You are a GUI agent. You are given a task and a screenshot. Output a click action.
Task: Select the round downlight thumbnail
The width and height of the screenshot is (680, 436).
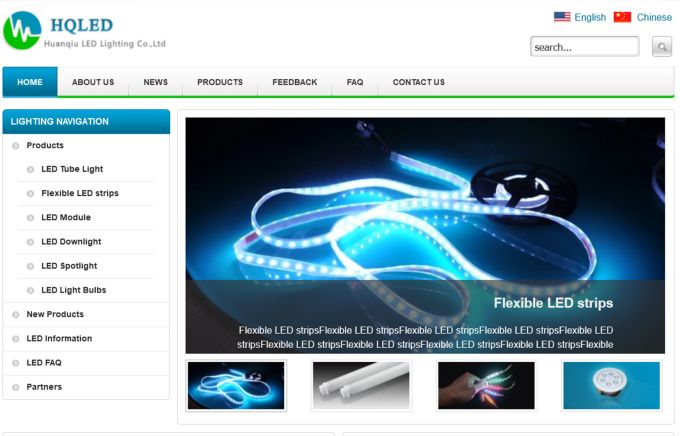(611, 385)
